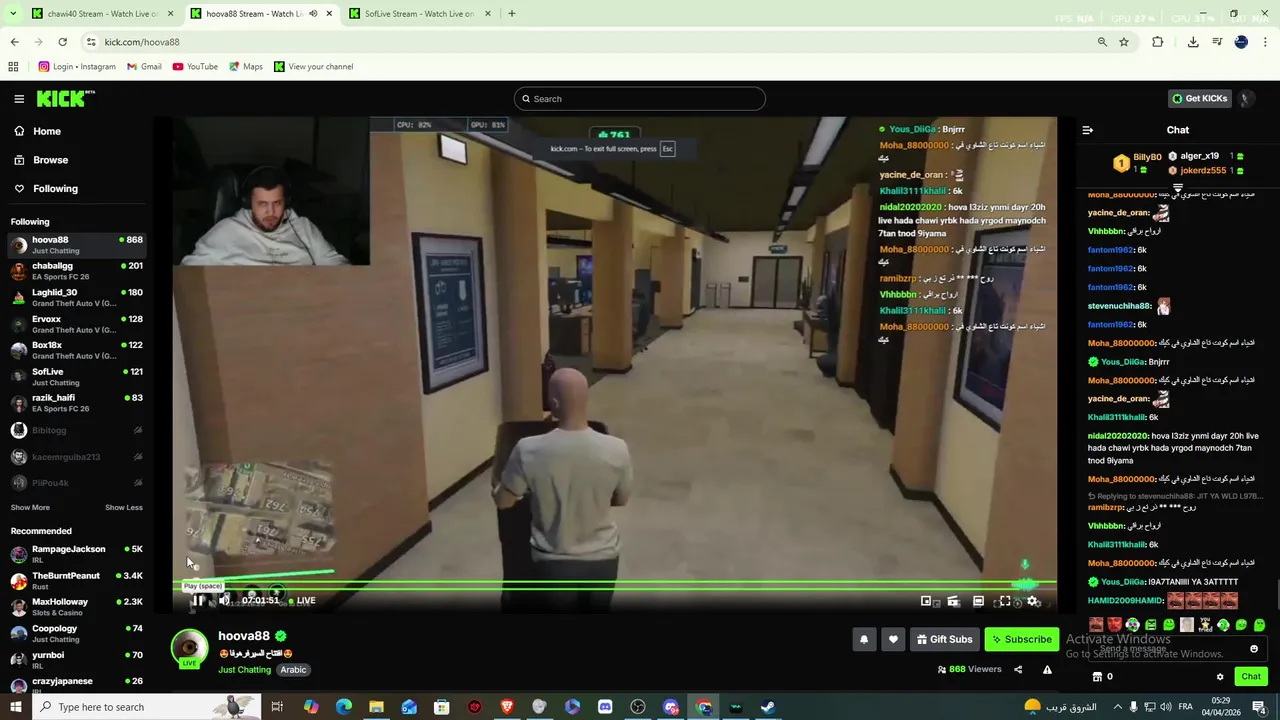
Task: Open the Windows Start menu
Action: pos(15,707)
